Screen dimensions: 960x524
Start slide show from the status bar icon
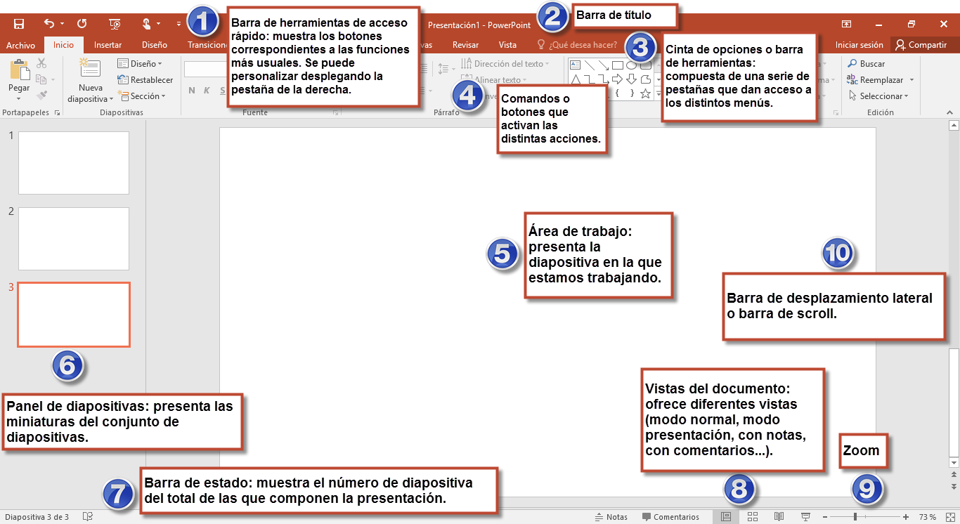pos(806,517)
